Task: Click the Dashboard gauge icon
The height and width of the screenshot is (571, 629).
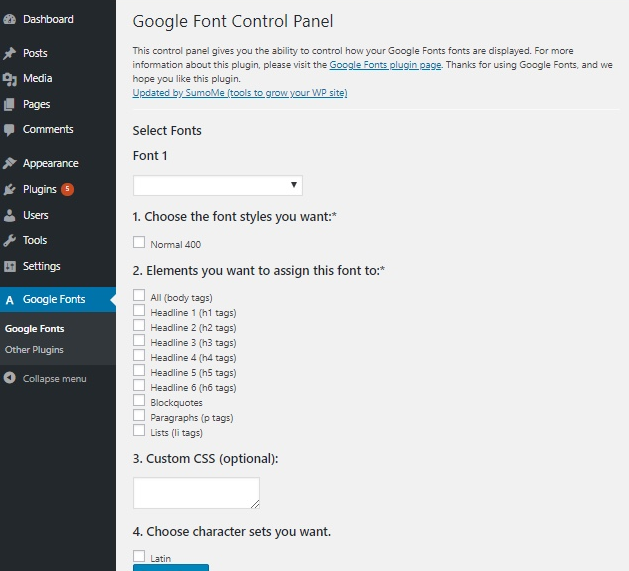Action: 9,19
